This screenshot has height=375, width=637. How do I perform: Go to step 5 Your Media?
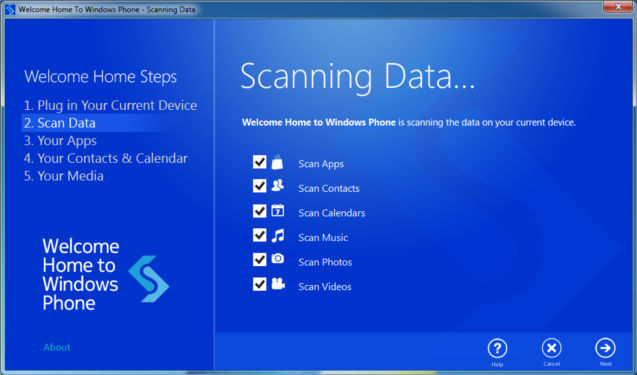pyautogui.click(x=63, y=176)
